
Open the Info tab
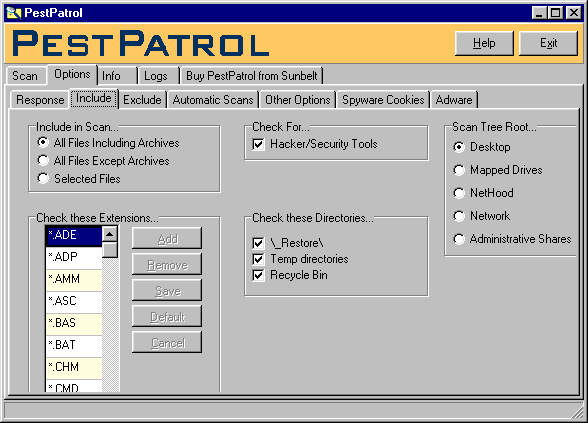(x=117, y=76)
